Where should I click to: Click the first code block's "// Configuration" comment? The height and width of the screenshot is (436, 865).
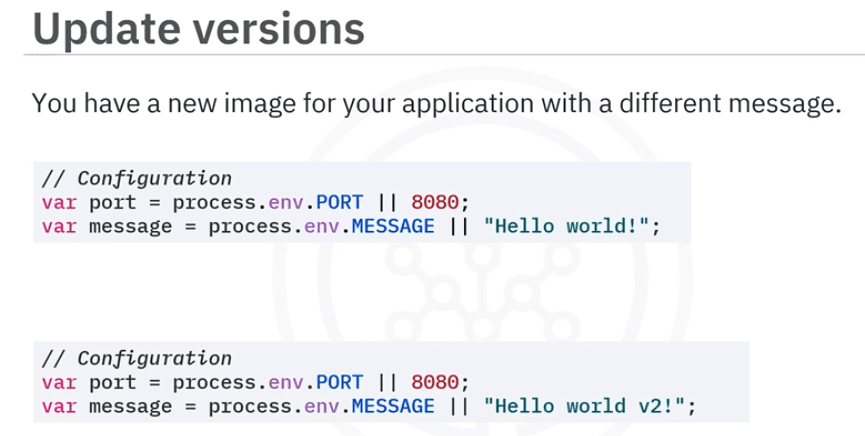pyautogui.click(x=136, y=179)
